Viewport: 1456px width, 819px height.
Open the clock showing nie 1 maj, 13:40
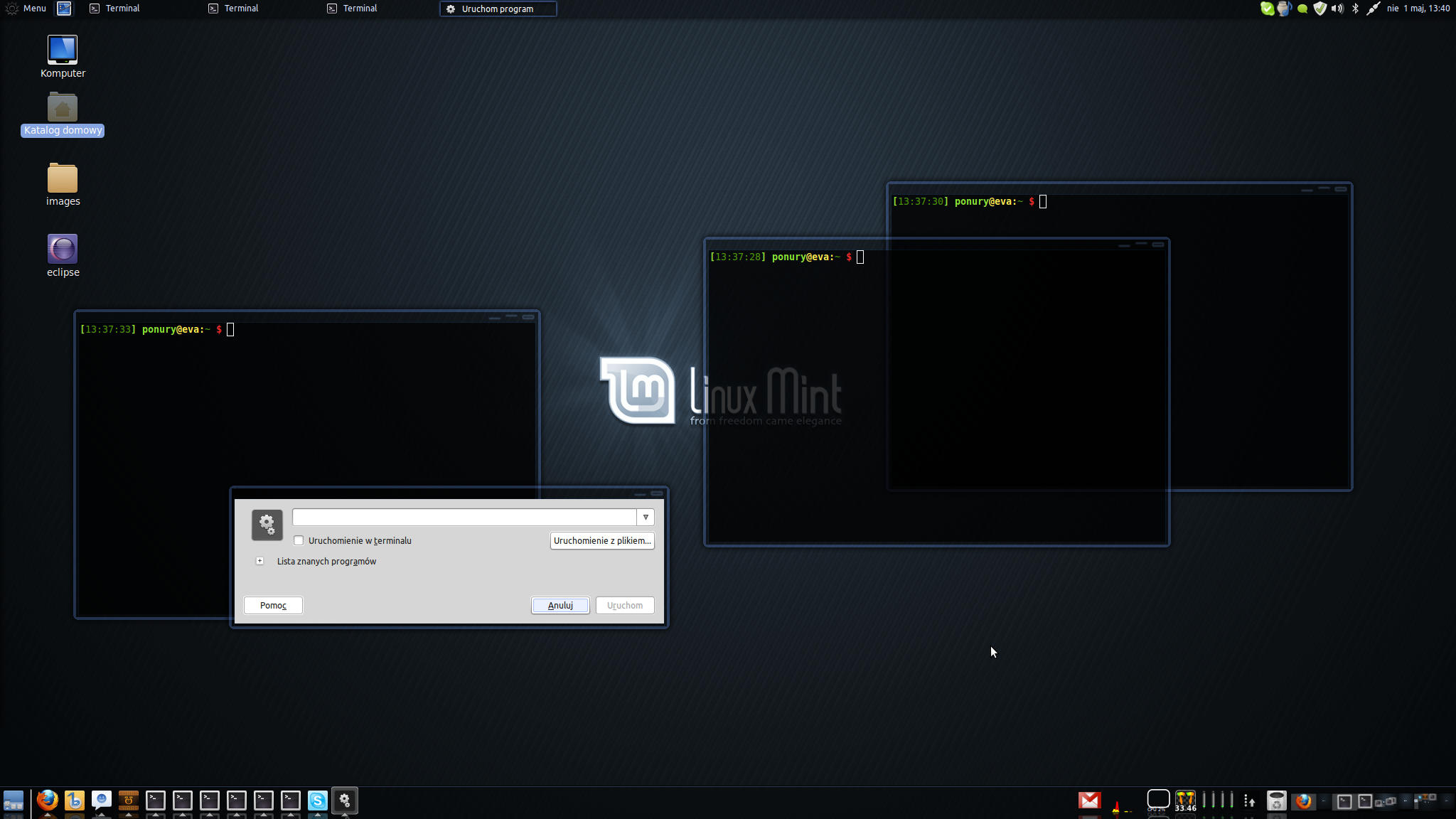coord(1418,9)
